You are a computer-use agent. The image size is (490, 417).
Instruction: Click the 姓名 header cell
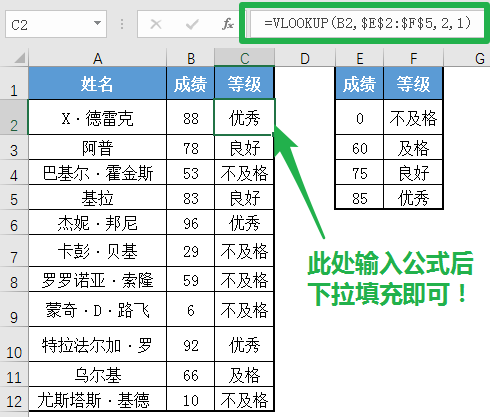pyautogui.click(x=97, y=83)
